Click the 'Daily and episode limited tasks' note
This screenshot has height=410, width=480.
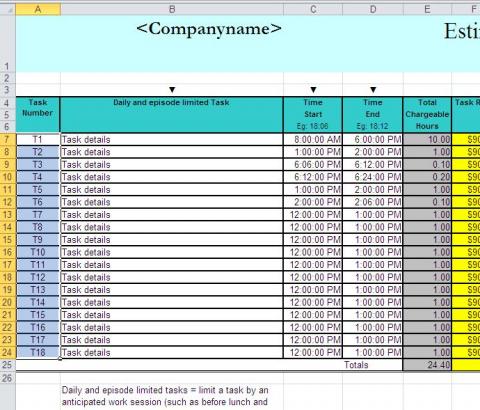click(165, 396)
